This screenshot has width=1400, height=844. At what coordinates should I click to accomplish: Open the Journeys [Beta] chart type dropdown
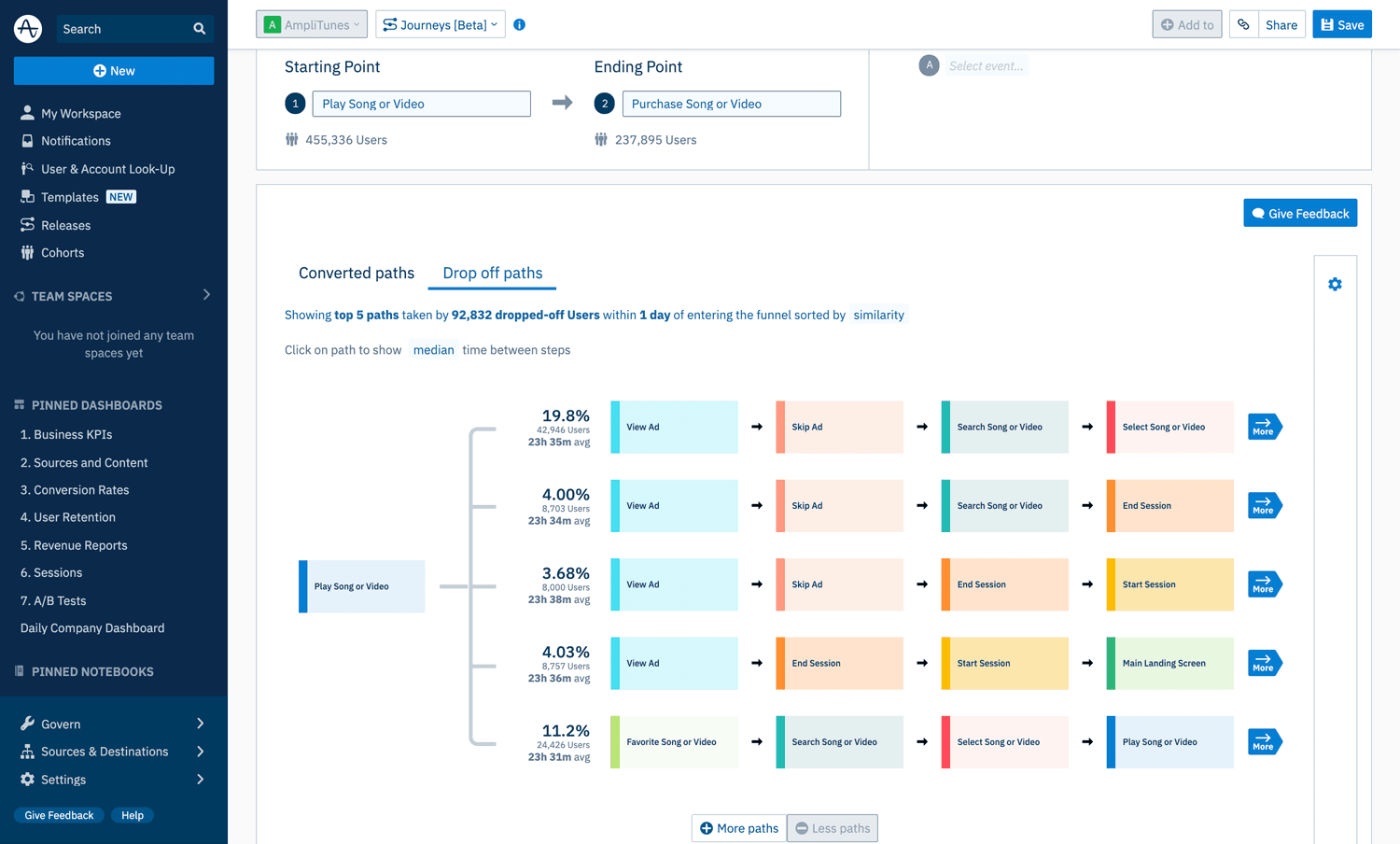(x=441, y=25)
